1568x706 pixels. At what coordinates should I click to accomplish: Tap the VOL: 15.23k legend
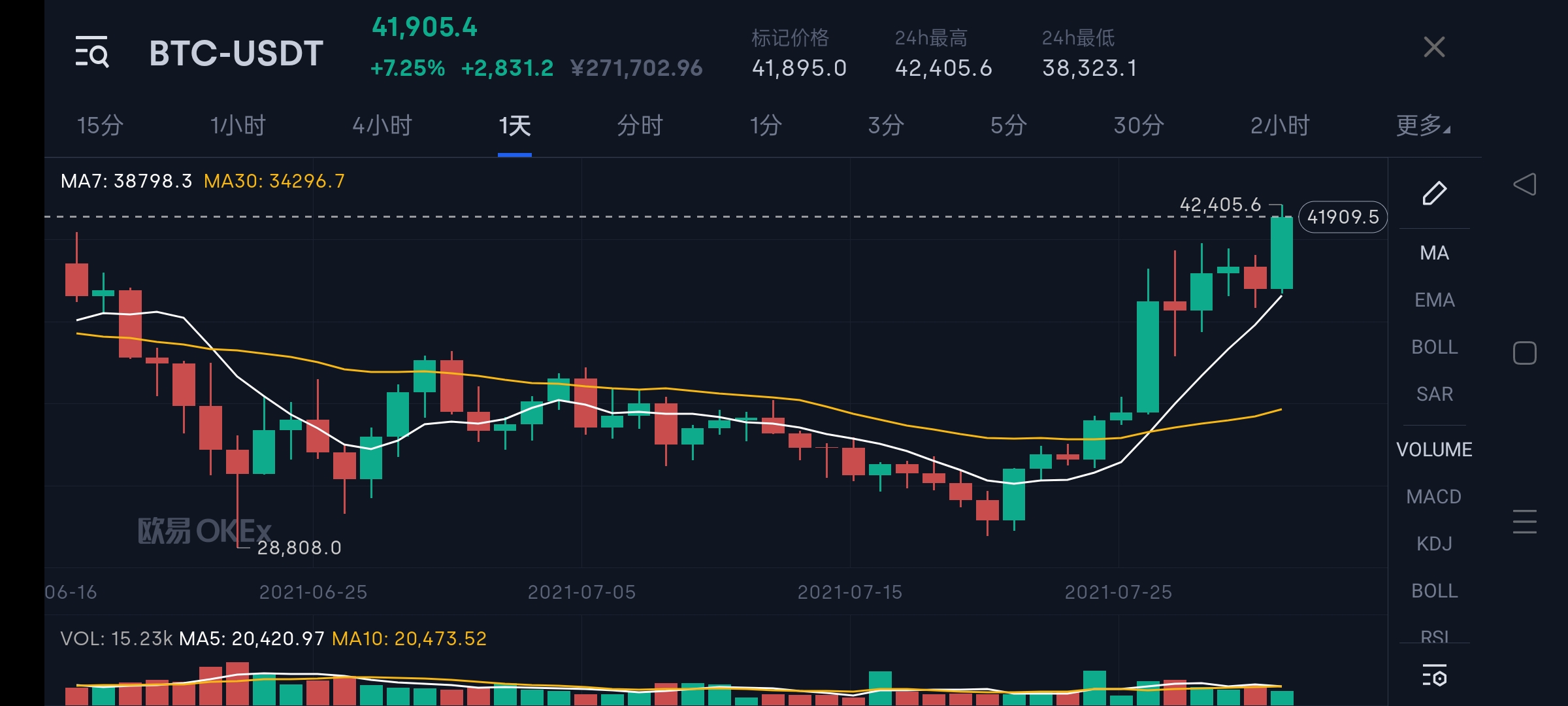coord(116,639)
